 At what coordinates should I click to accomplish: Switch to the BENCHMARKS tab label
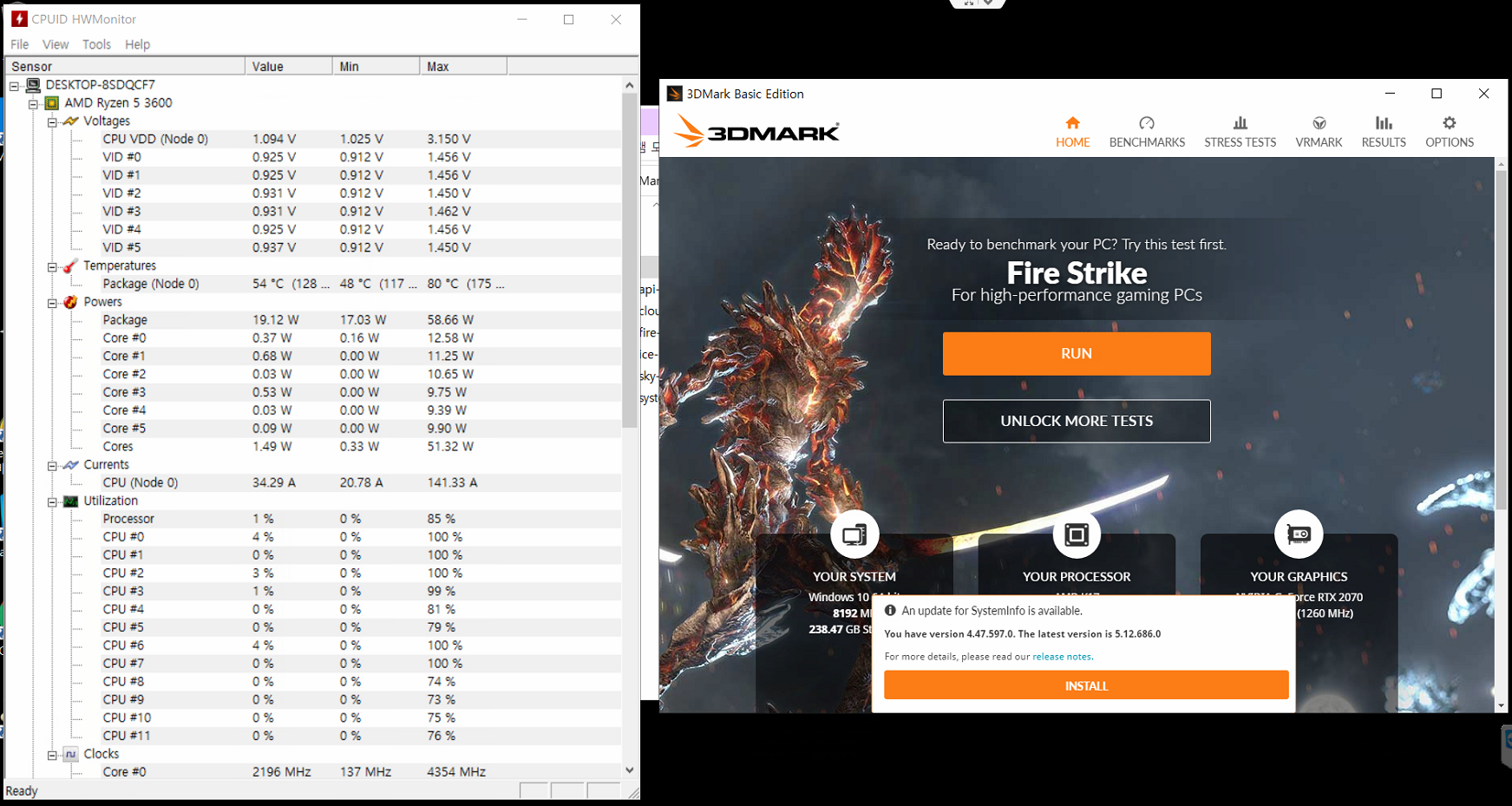1147,142
